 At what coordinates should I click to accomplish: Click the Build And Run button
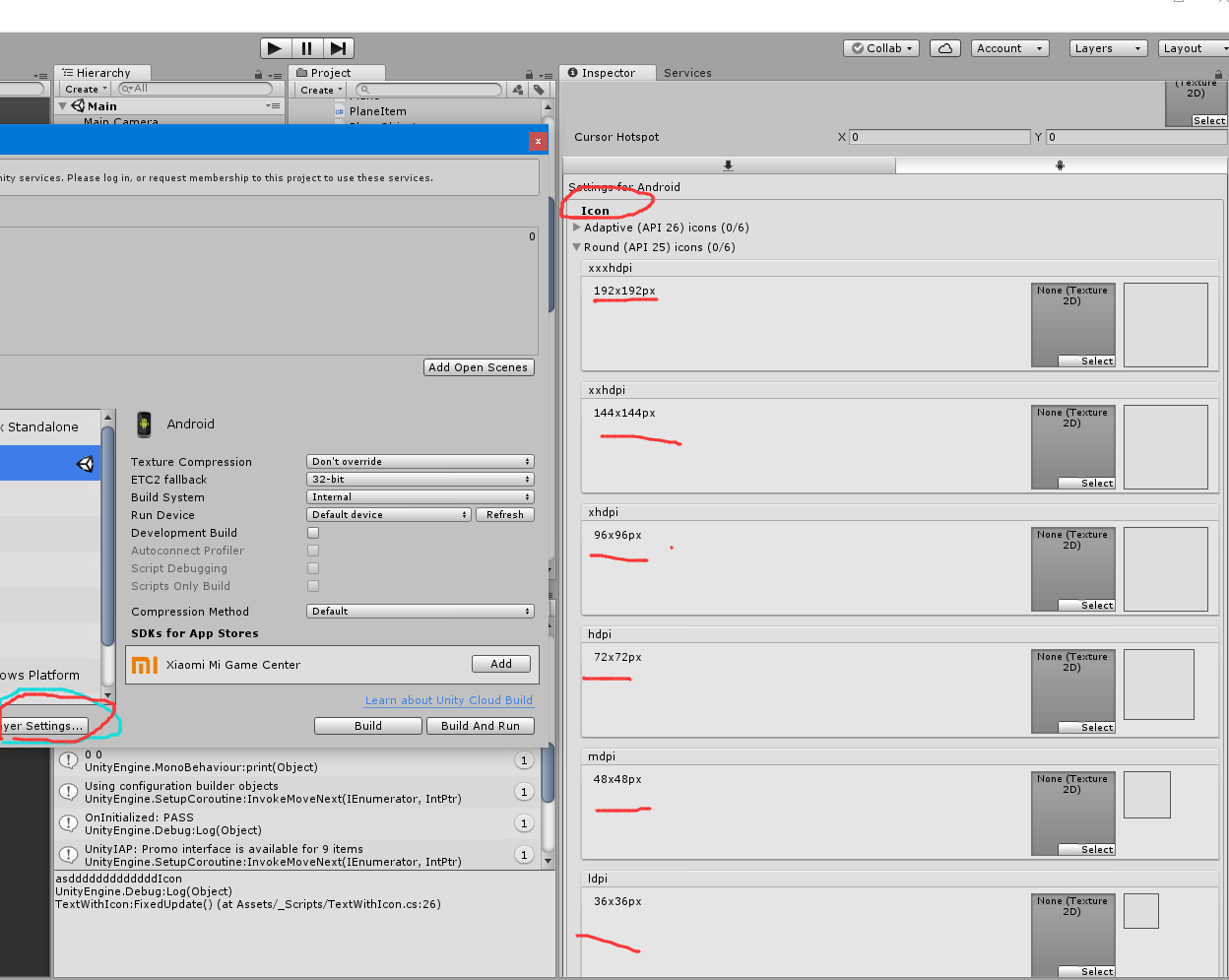coord(480,725)
